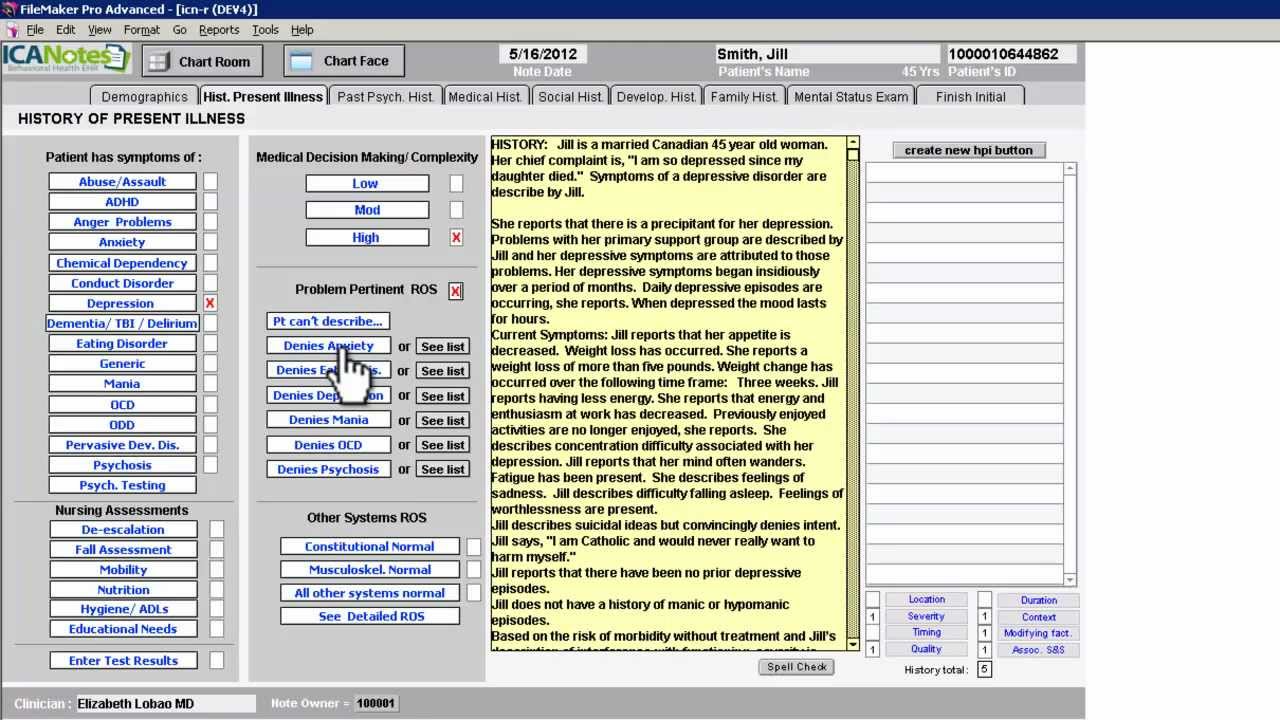Go to the Medical Hist. tab
1280x720 pixels.
485,97
